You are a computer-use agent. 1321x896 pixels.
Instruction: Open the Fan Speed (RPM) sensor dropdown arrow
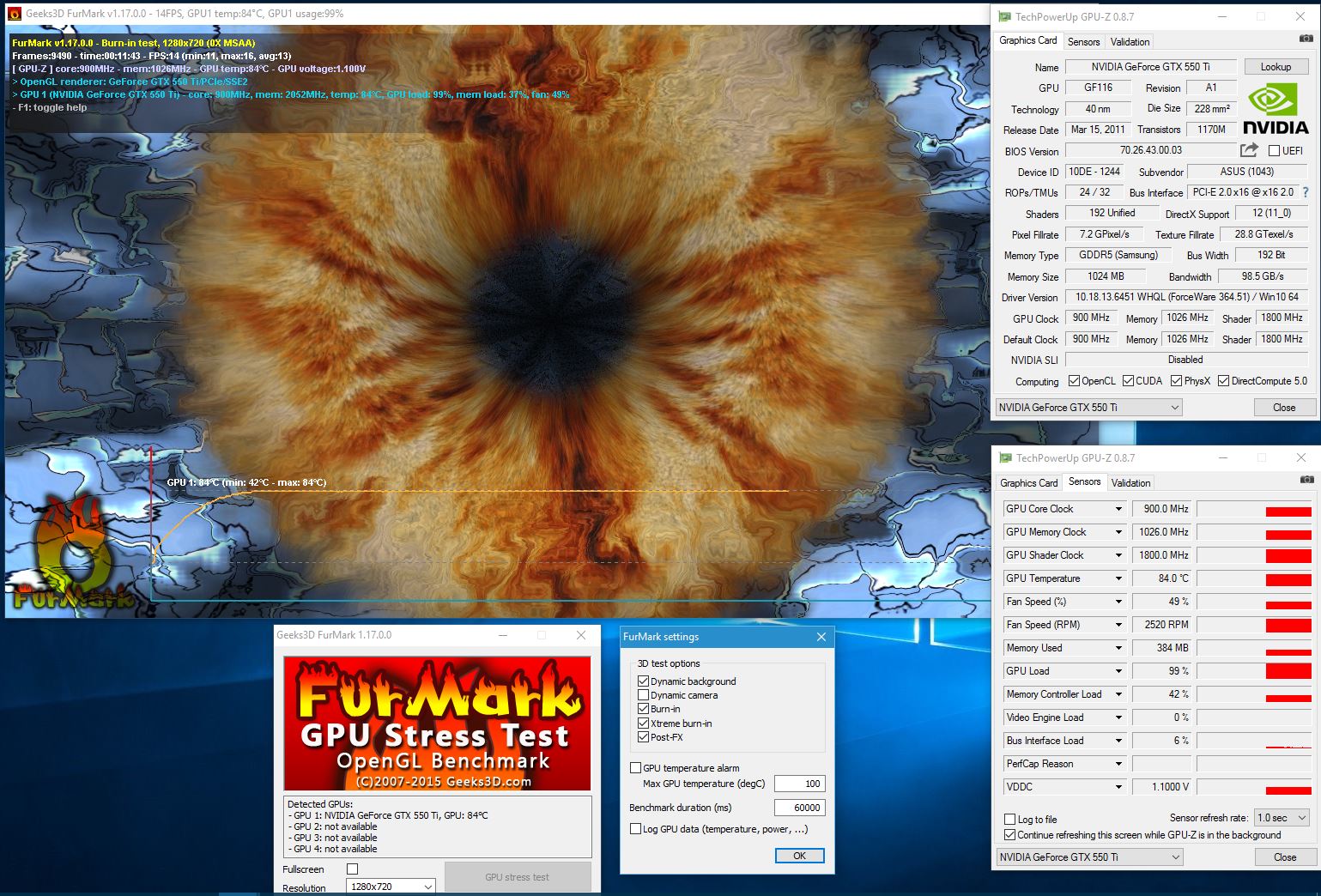1118,625
